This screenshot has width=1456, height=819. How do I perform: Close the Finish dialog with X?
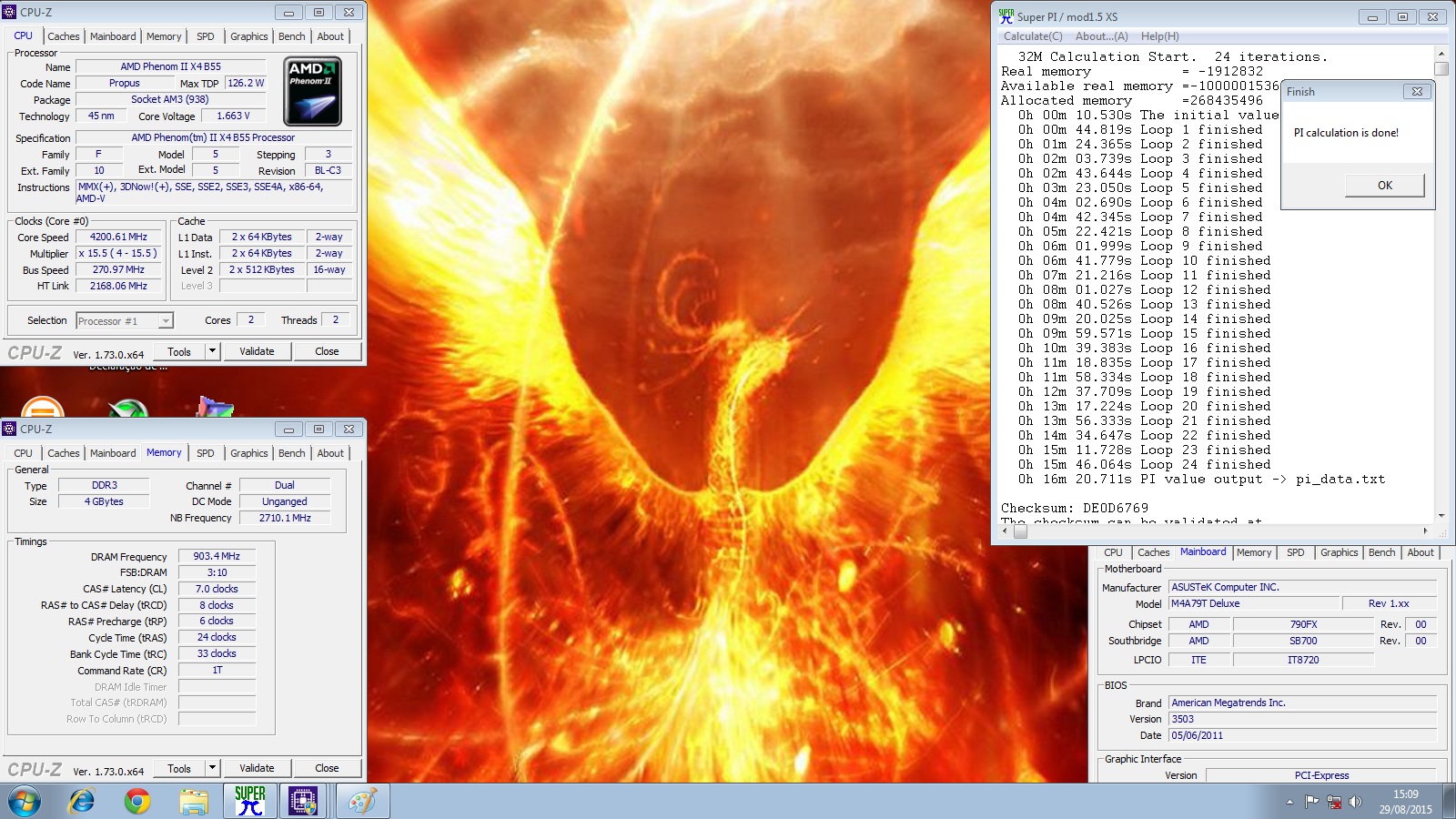[1417, 91]
